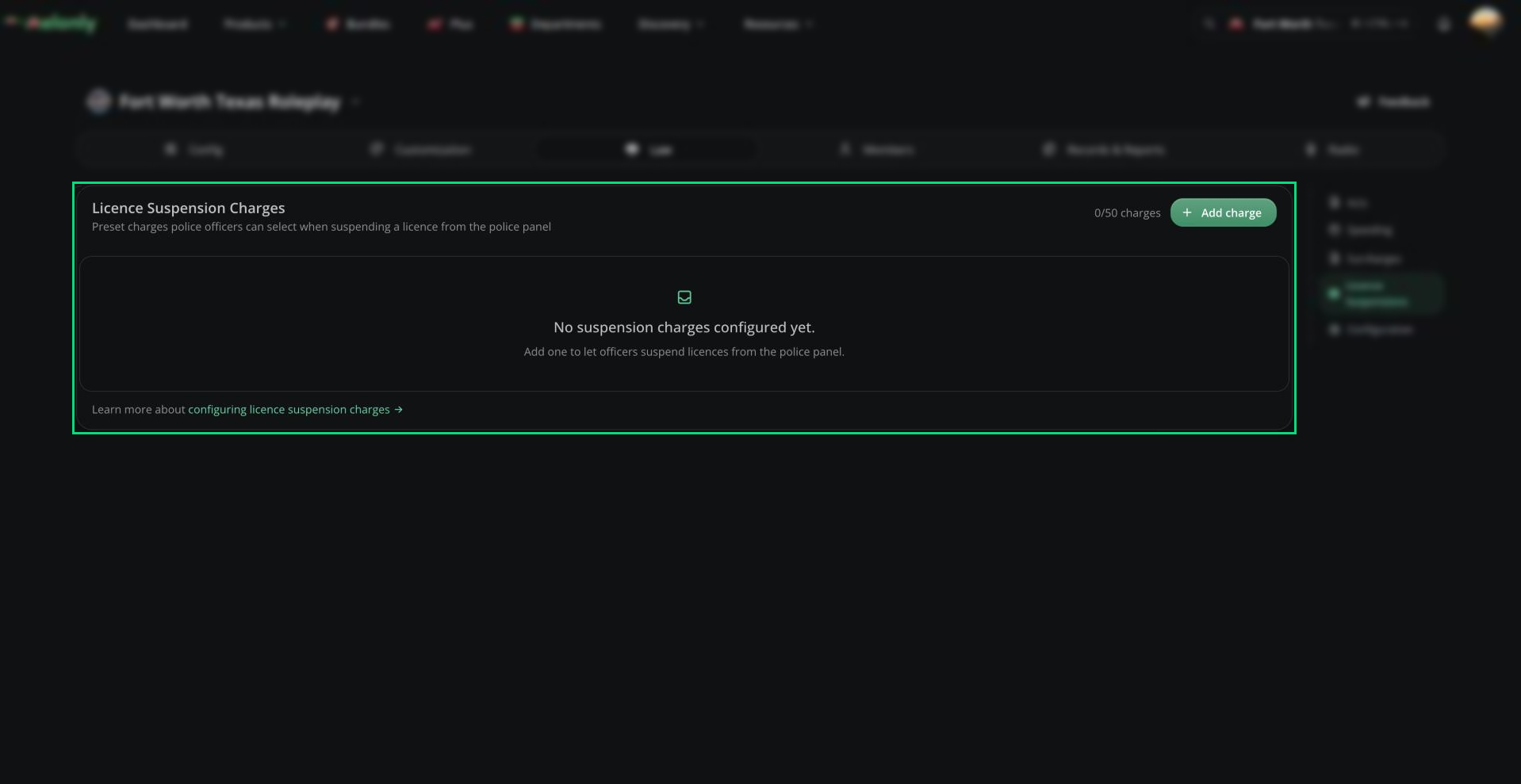Click the empty inbox icon above the message
This screenshot has width=1521, height=784.
684,297
